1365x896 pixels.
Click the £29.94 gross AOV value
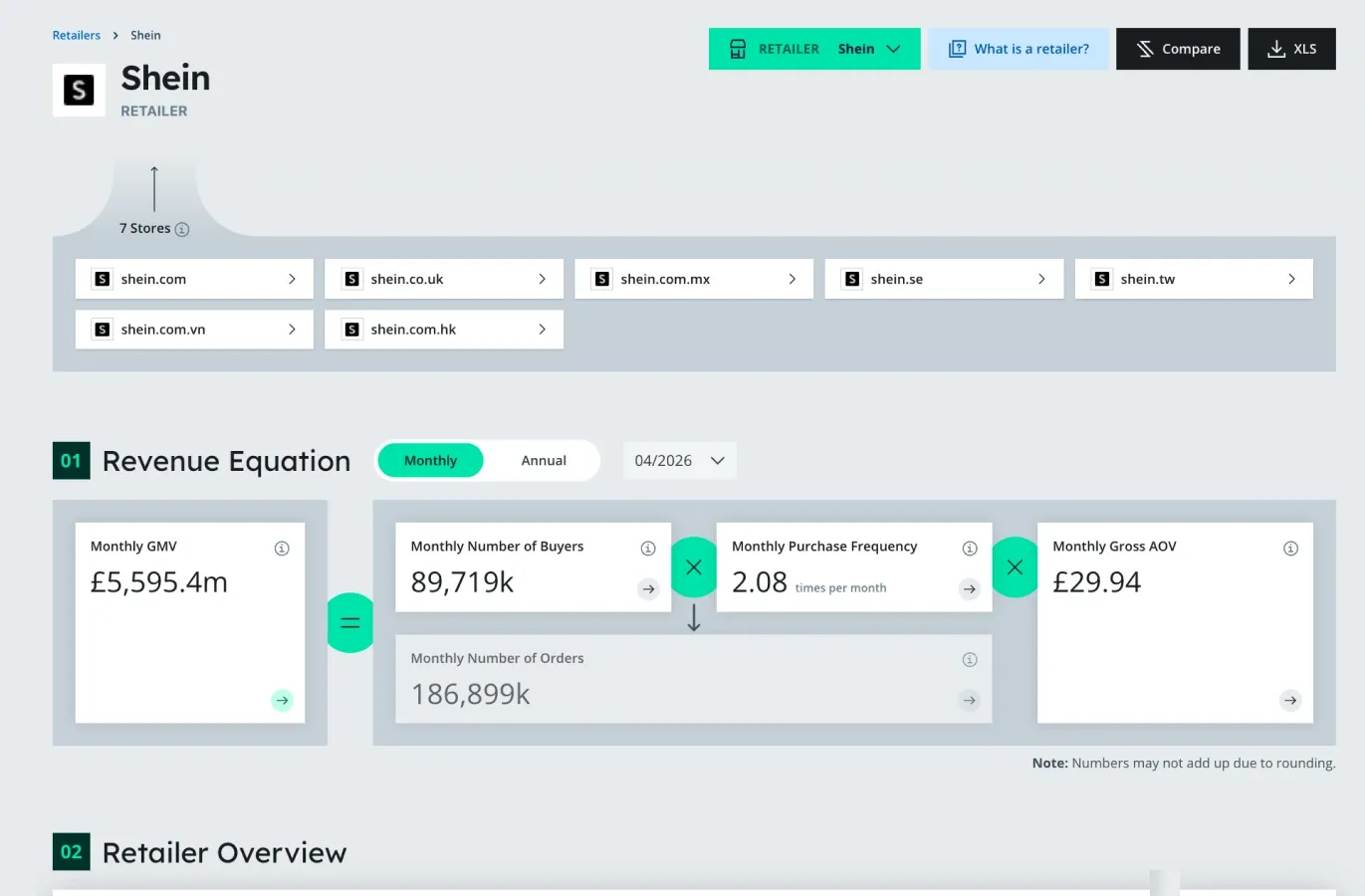[1097, 582]
